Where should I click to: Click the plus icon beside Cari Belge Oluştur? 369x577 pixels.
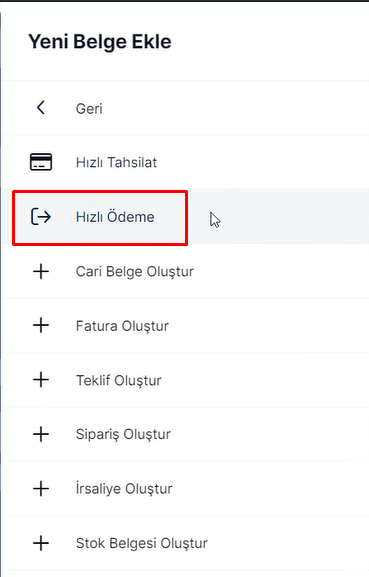point(41,271)
